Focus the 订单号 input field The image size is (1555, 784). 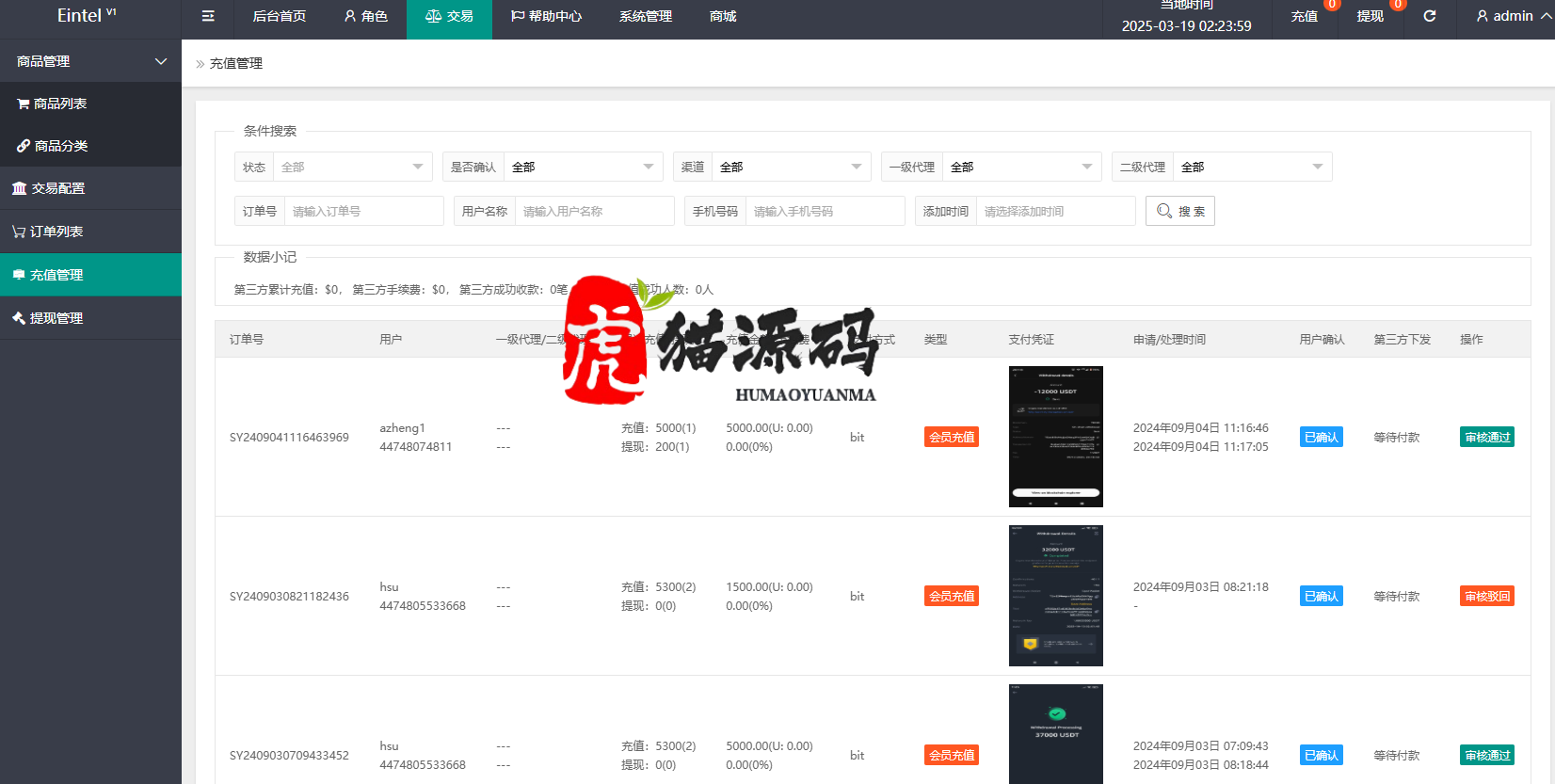363,211
